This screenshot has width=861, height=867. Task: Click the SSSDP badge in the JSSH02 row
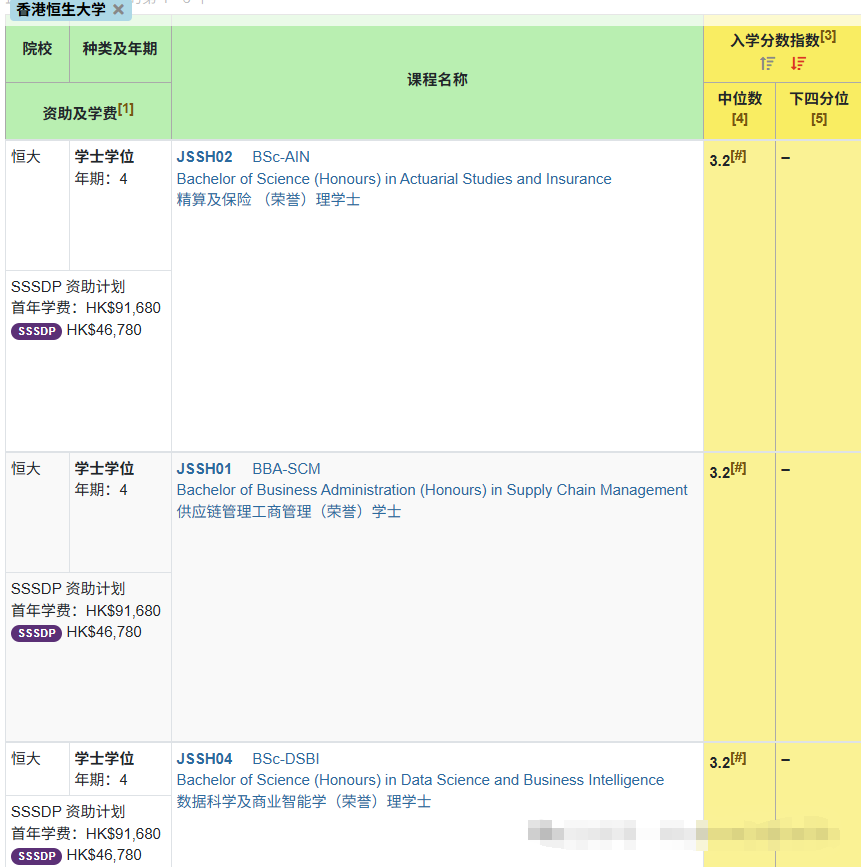click(36, 331)
